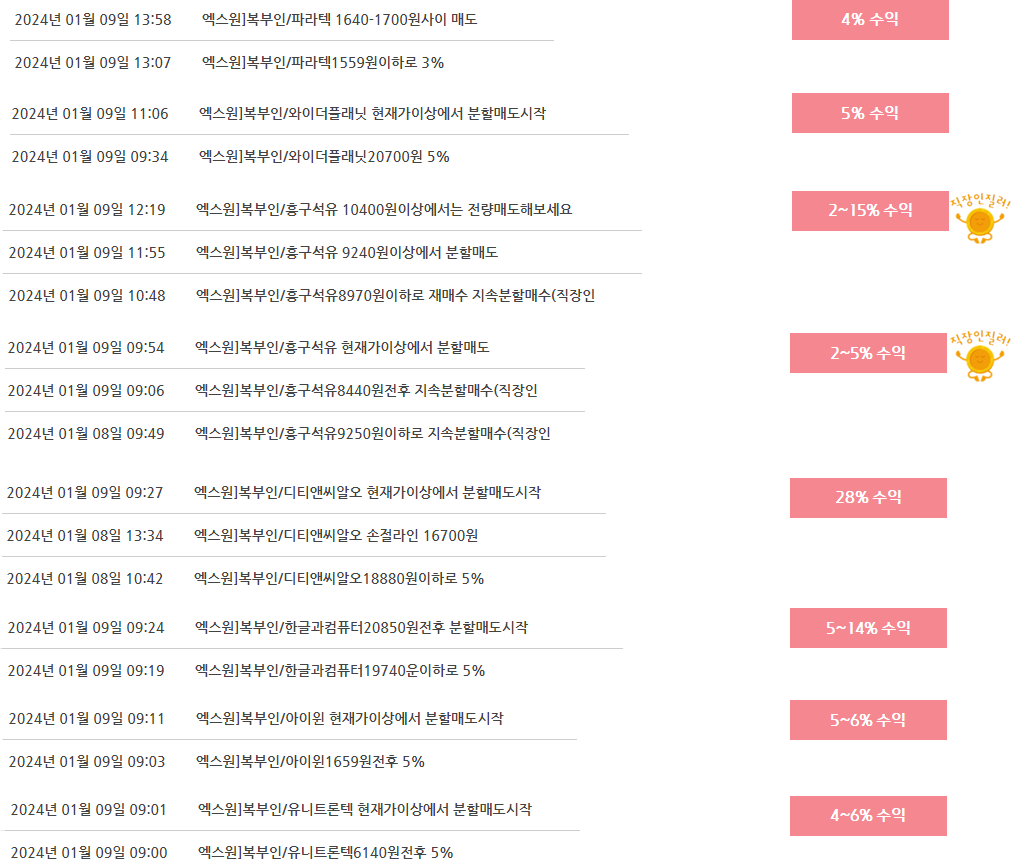Open 흥구석유 10400원이상에서는 전량매도해보세요 entry

pos(384,209)
